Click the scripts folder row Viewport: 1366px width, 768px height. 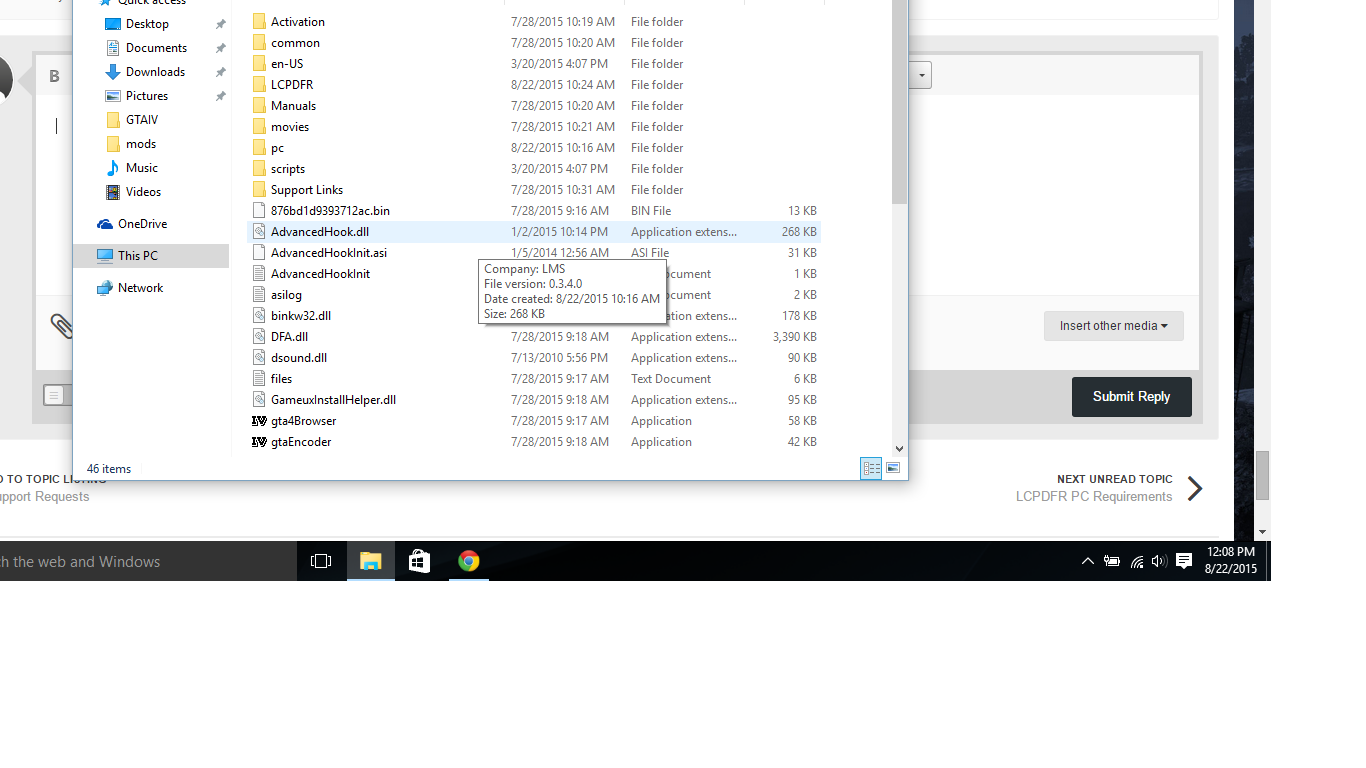click(x=533, y=169)
